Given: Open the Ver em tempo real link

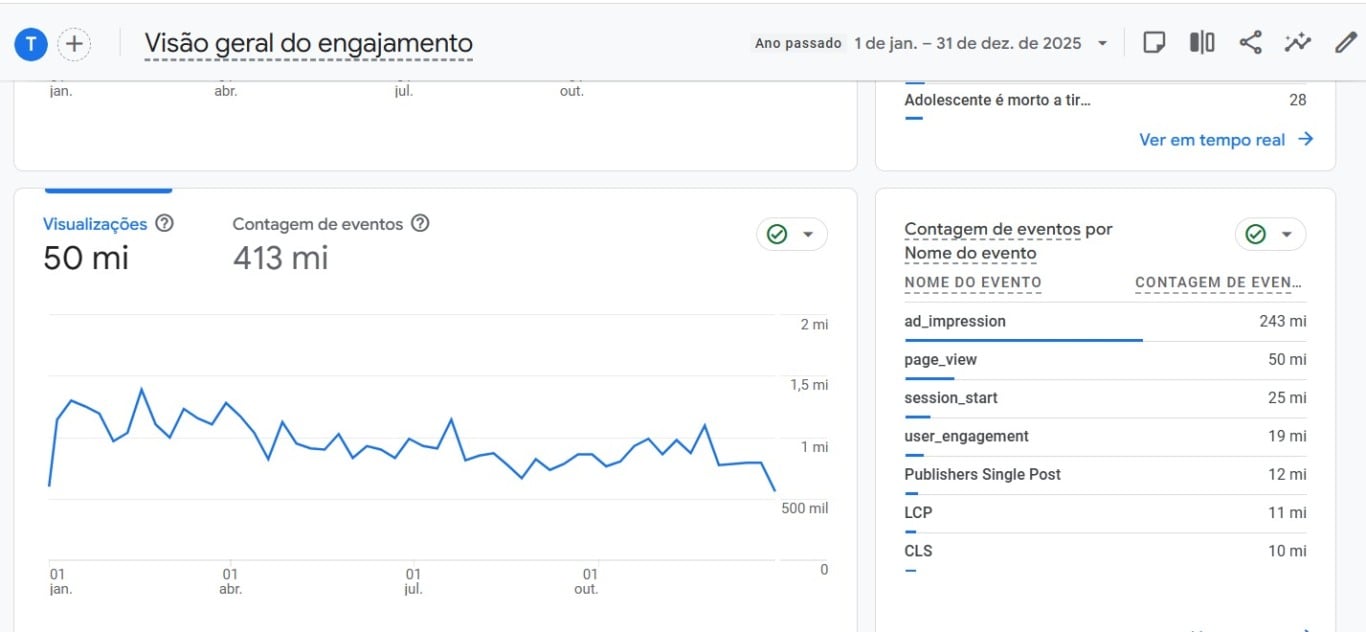Looking at the screenshot, I should click(x=1225, y=140).
